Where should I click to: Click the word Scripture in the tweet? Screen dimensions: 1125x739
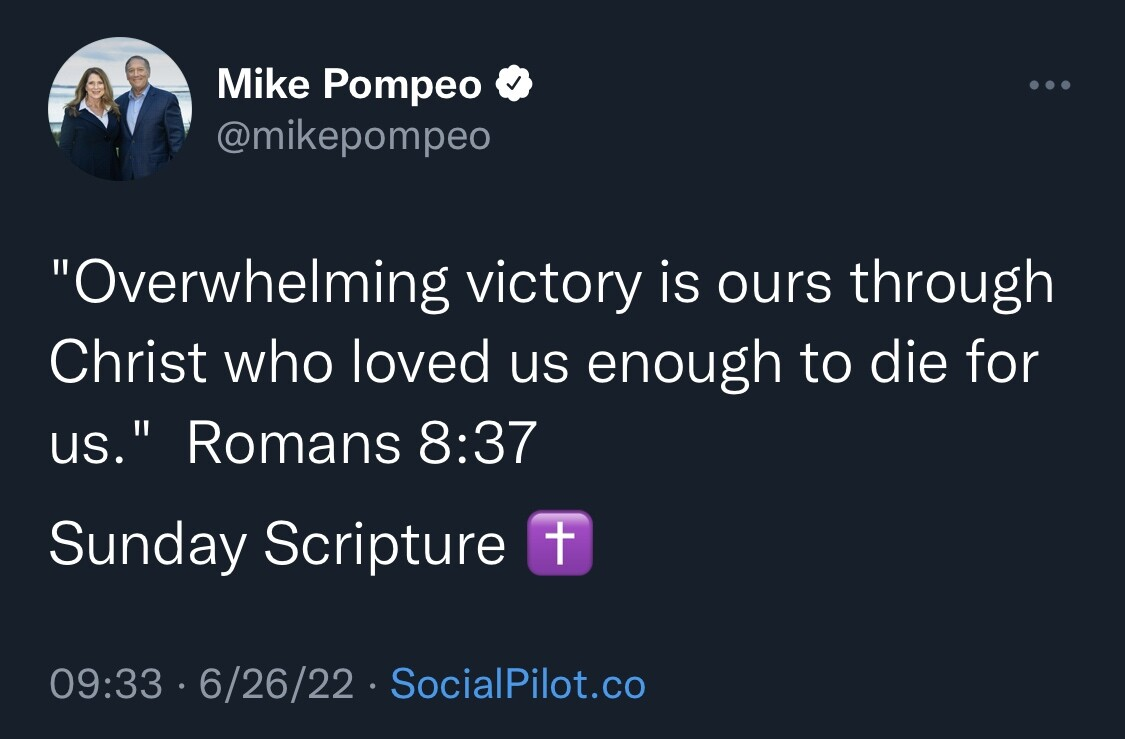[385, 545]
